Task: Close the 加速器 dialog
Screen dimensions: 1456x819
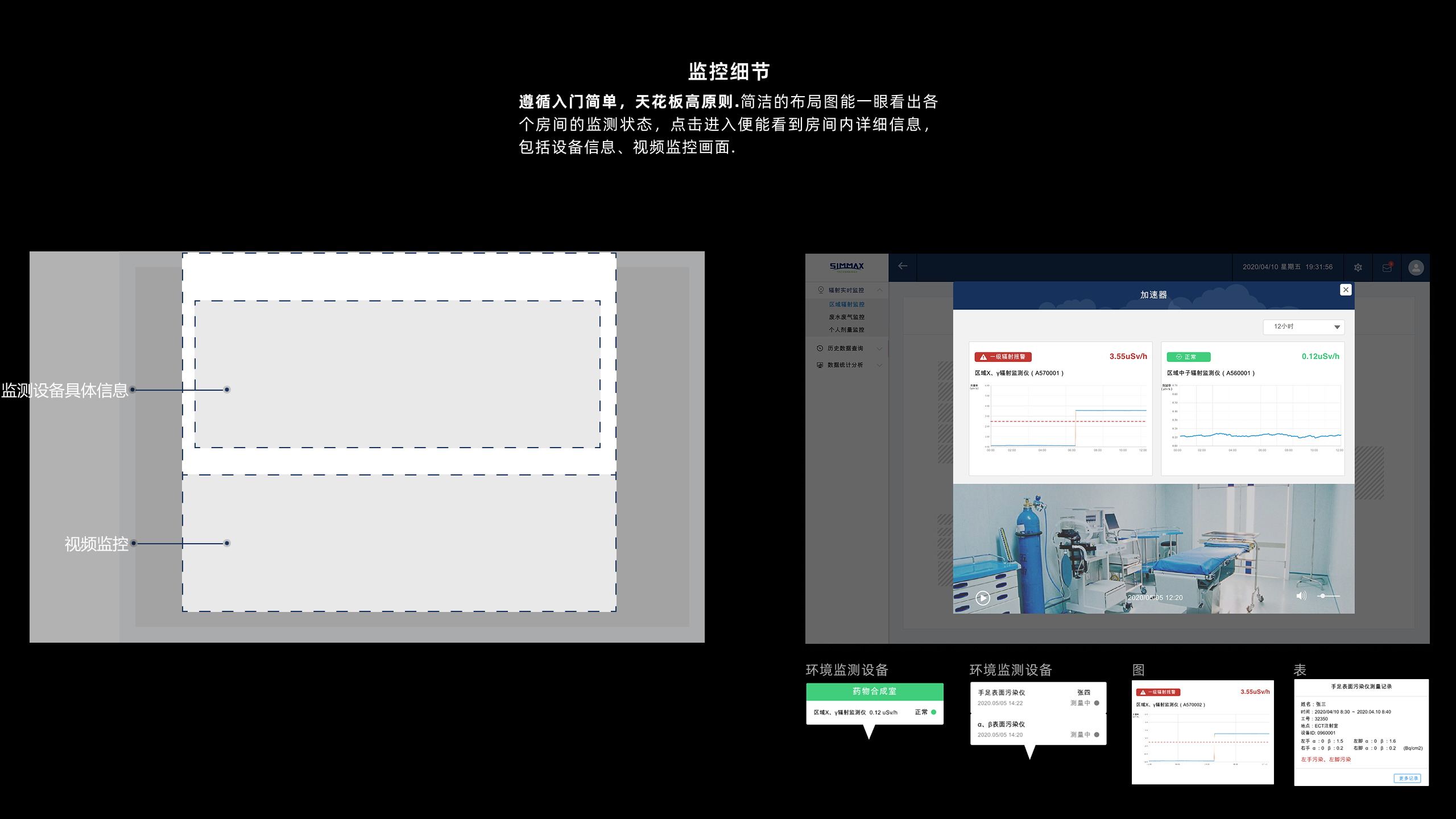Action: 1346,289
